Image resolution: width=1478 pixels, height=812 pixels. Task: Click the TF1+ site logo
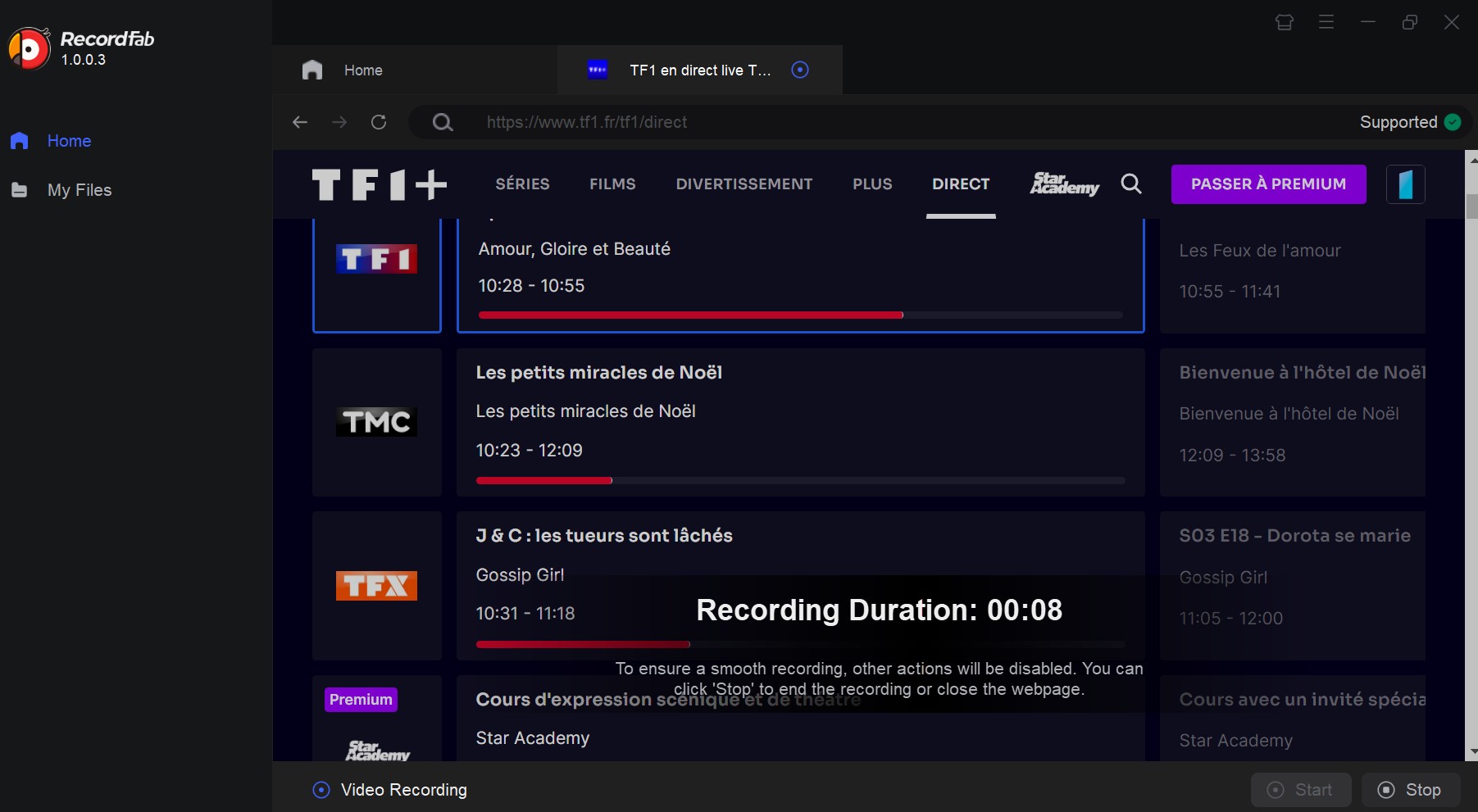tap(380, 184)
